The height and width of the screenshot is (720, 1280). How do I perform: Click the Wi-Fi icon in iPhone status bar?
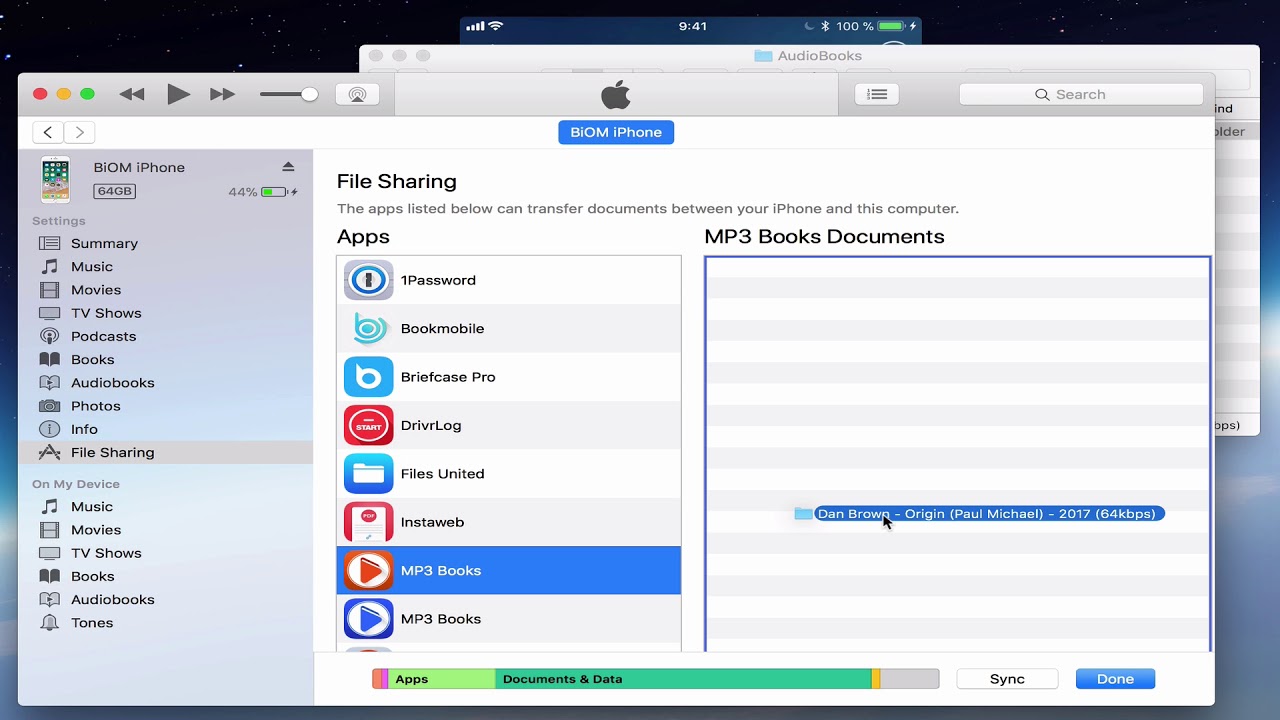(x=497, y=26)
